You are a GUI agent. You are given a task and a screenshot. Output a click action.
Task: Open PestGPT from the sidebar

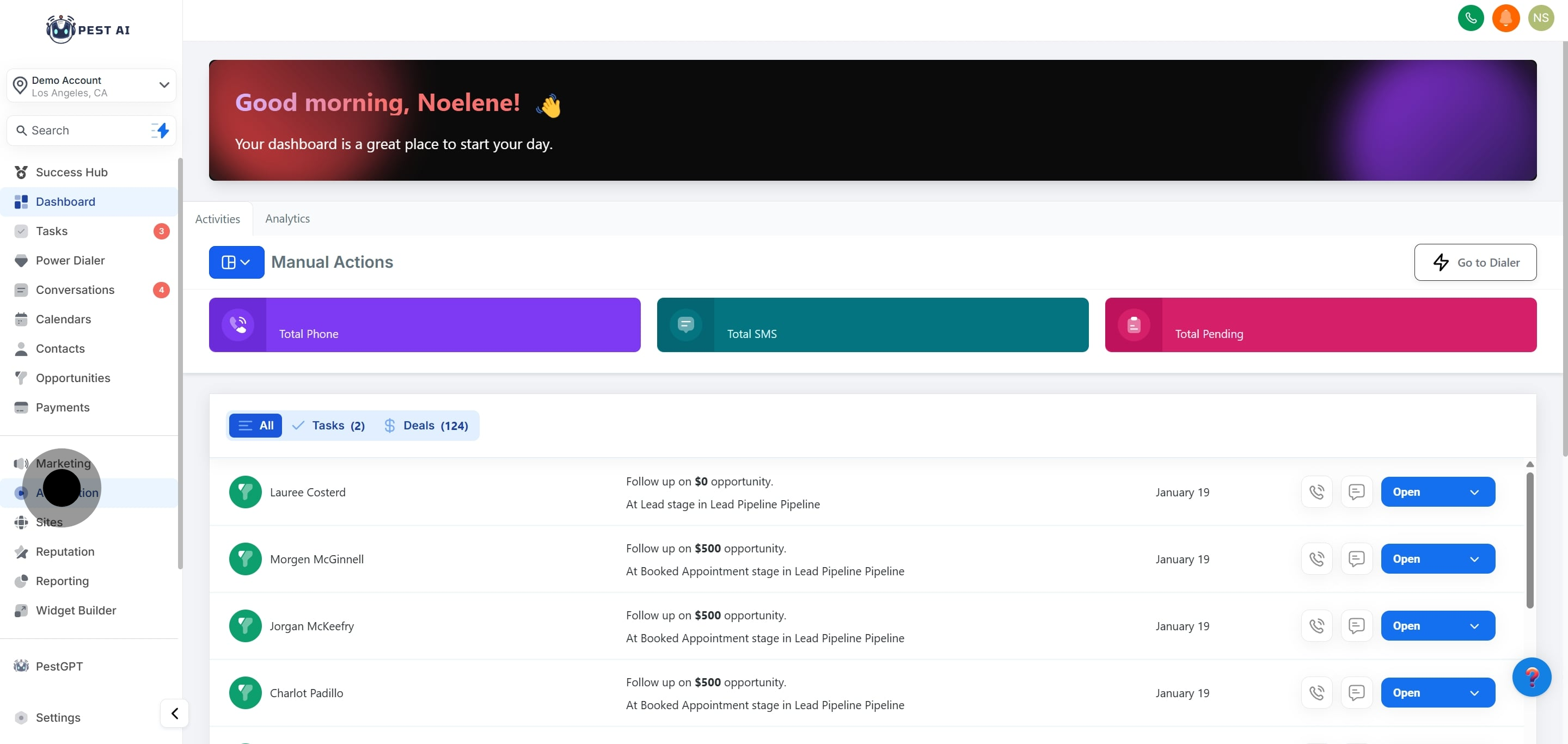pos(59,666)
